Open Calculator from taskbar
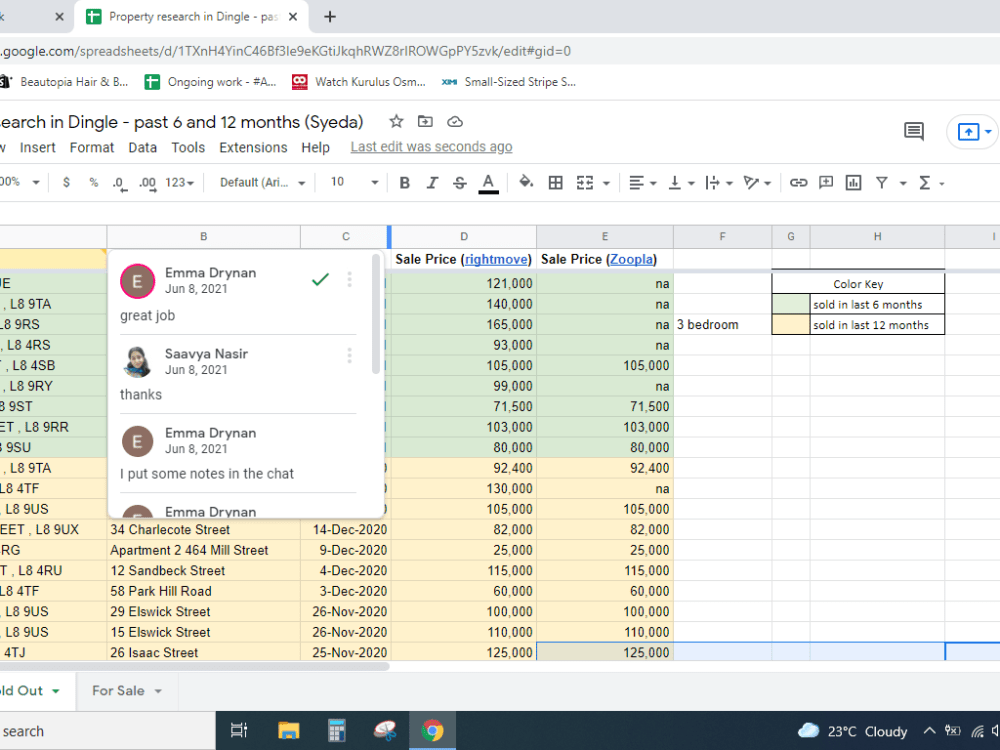The height and width of the screenshot is (750, 1000). pyautogui.click(x=337, y=730)
